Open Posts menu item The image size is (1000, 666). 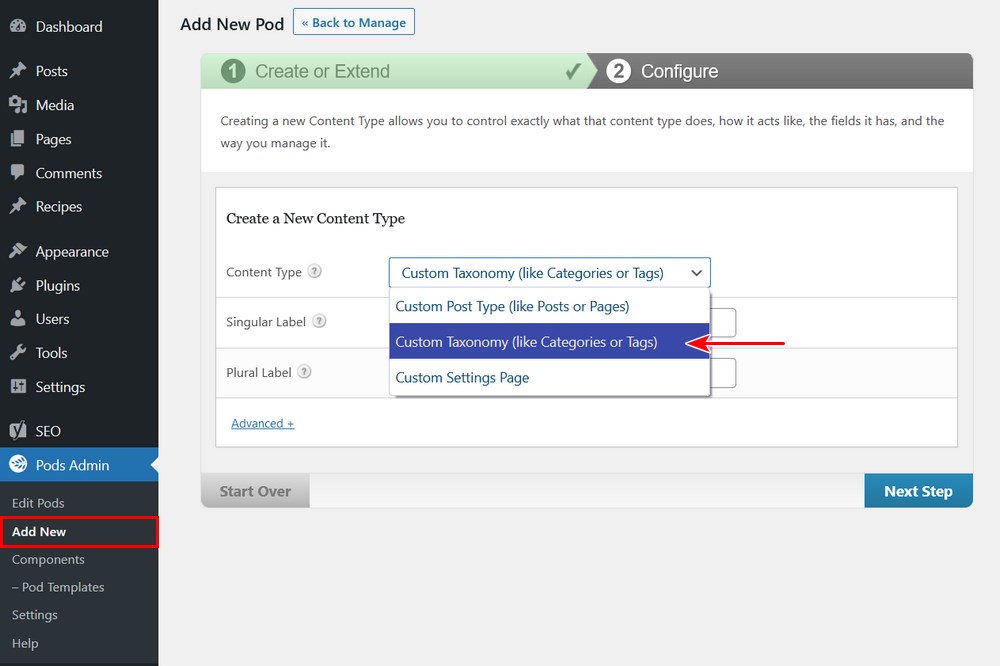point(79,71)
